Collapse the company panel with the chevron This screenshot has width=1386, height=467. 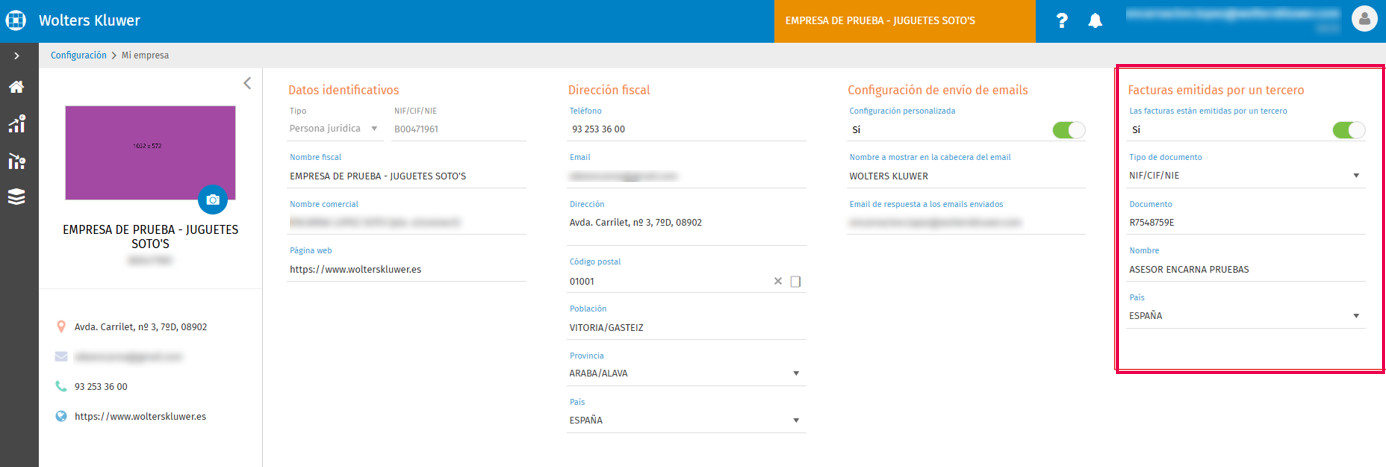247,83
